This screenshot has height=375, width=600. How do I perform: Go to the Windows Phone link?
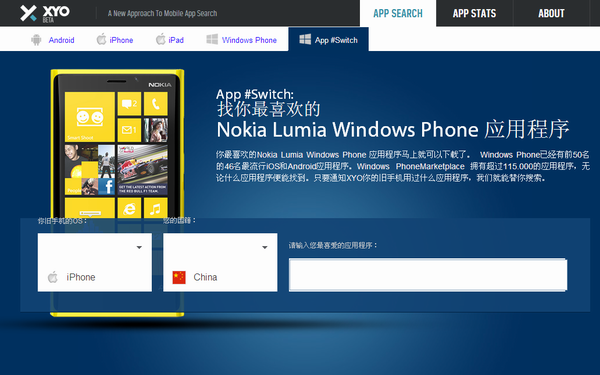pos(249,40)
